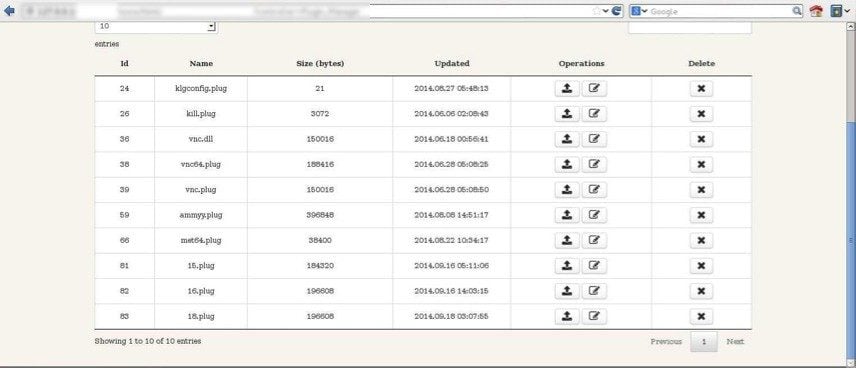Delete the 18.plug entry
The width and height of the screenshot is (856, 368).
tap(702, 316)
